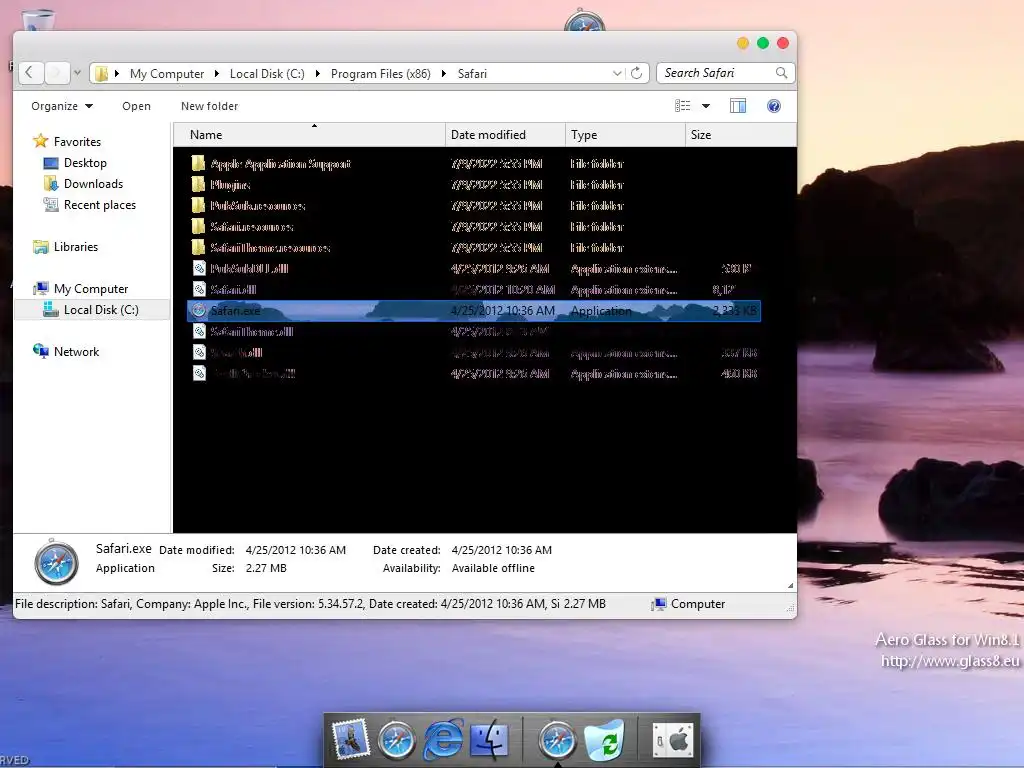Screen dimensions: 1024x768
Task: Refresh the Safari folder view
Action: point(637,73)
